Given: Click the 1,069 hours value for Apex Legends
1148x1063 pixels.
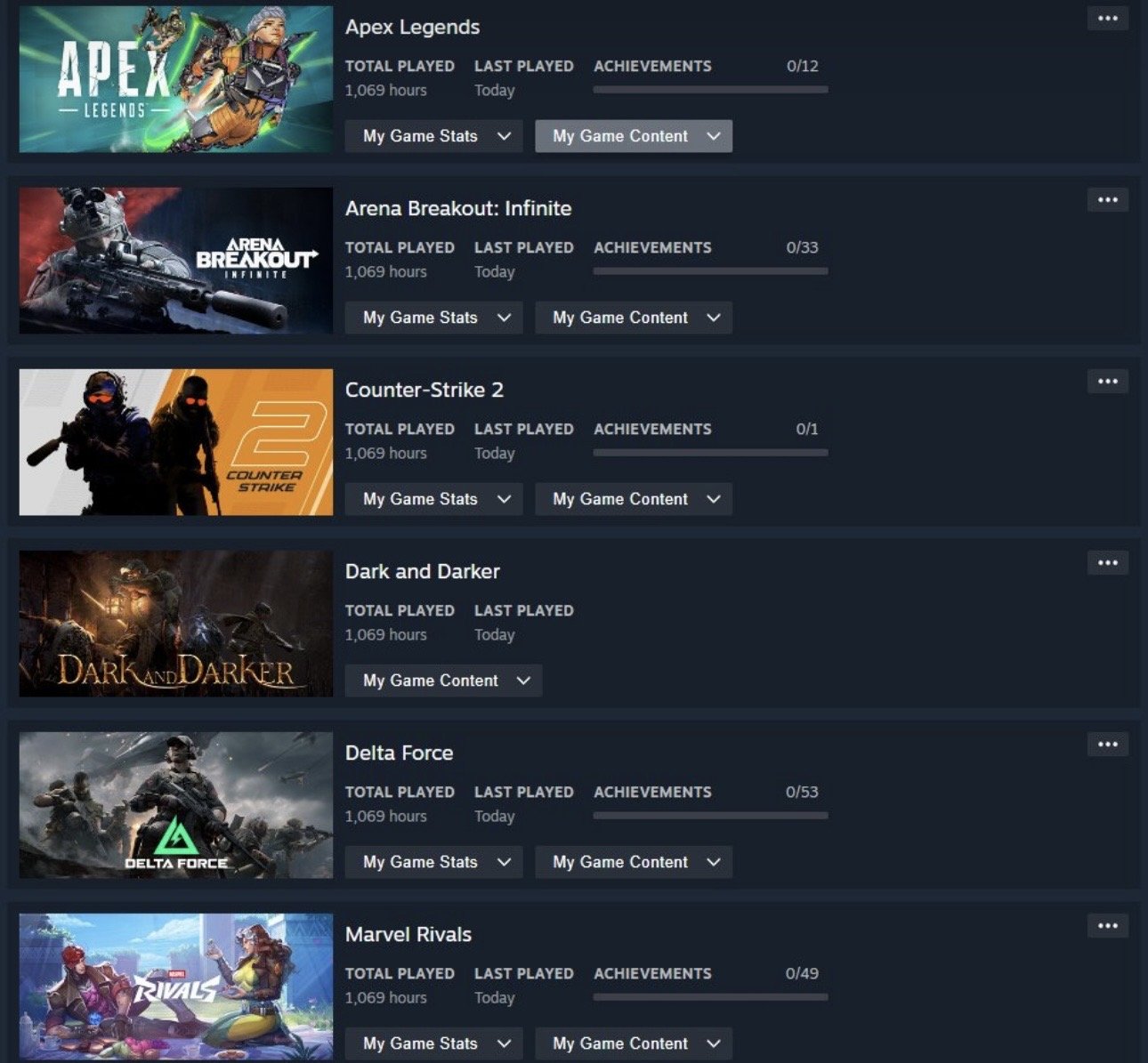Looking at the screenshot, I should [x=386, y=91].
